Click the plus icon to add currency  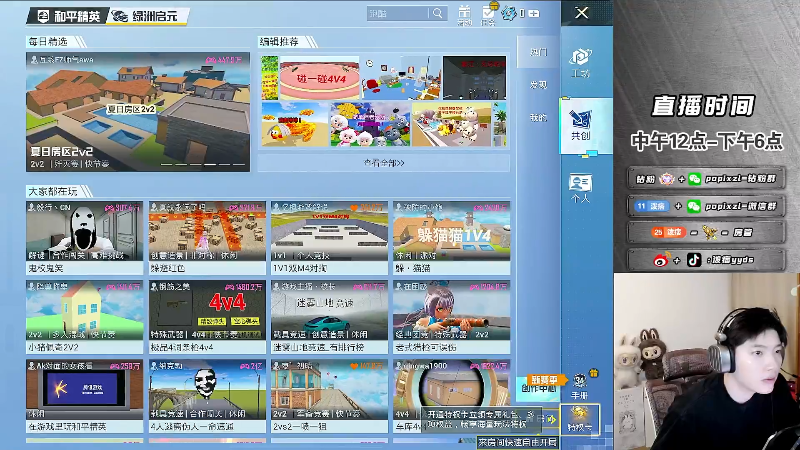[x=534, y=13]
